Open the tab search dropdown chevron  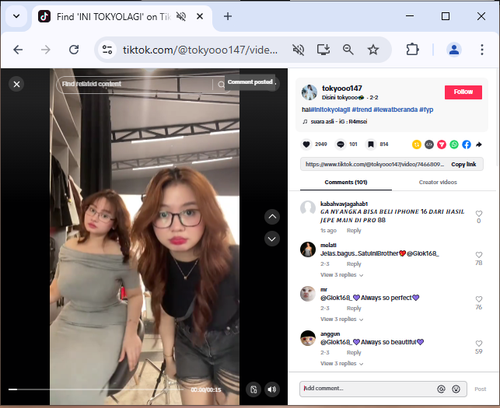pos(16,16)
